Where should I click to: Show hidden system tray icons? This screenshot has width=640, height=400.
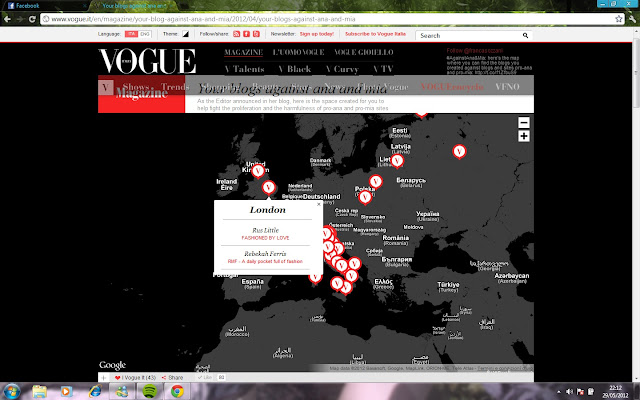pos(559,391)
